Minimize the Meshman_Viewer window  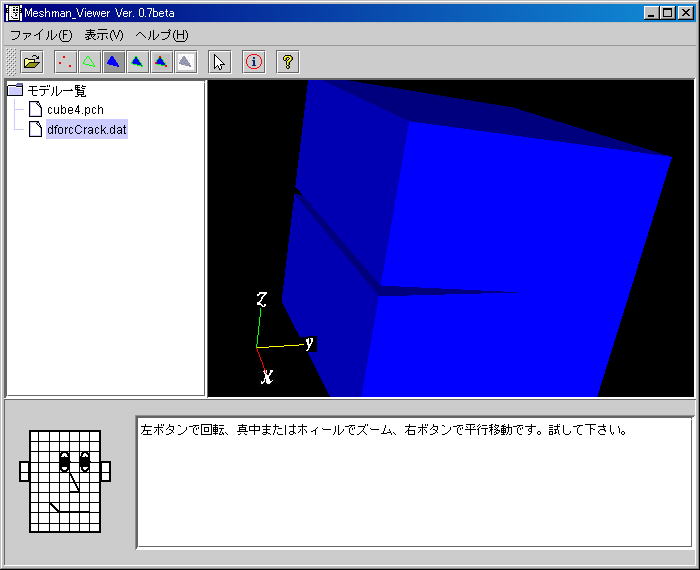coord(651,12)
